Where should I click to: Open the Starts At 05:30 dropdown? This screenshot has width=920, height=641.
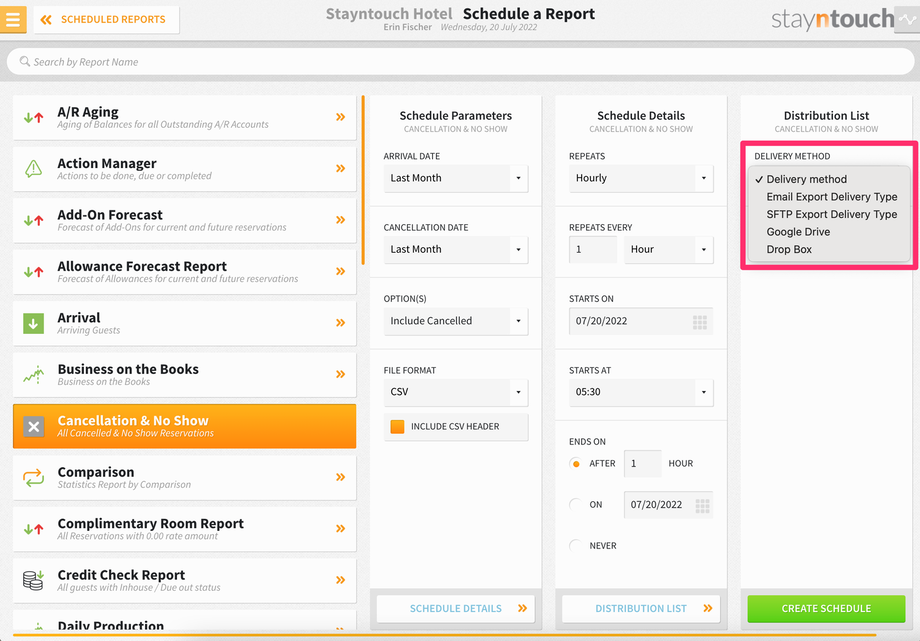(641, 392)
